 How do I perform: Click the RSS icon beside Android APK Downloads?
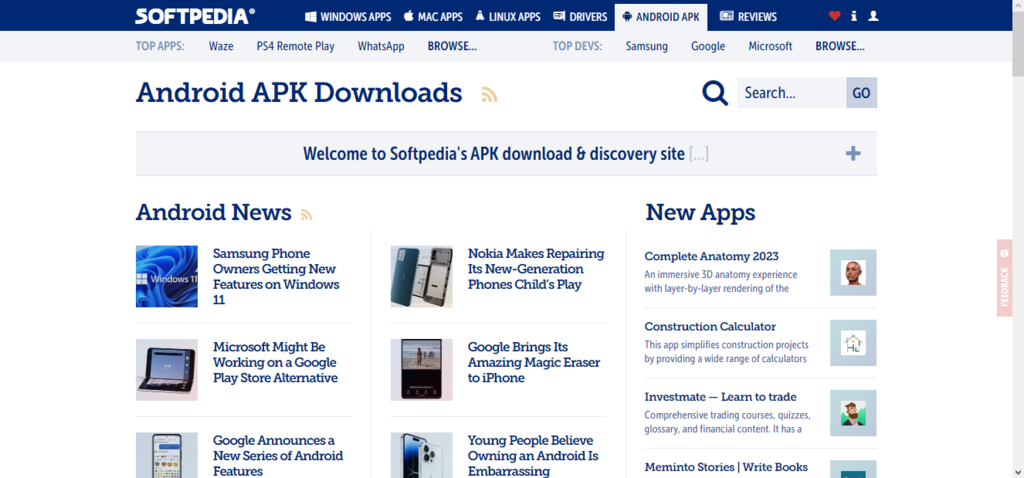(x=489, y=95)
